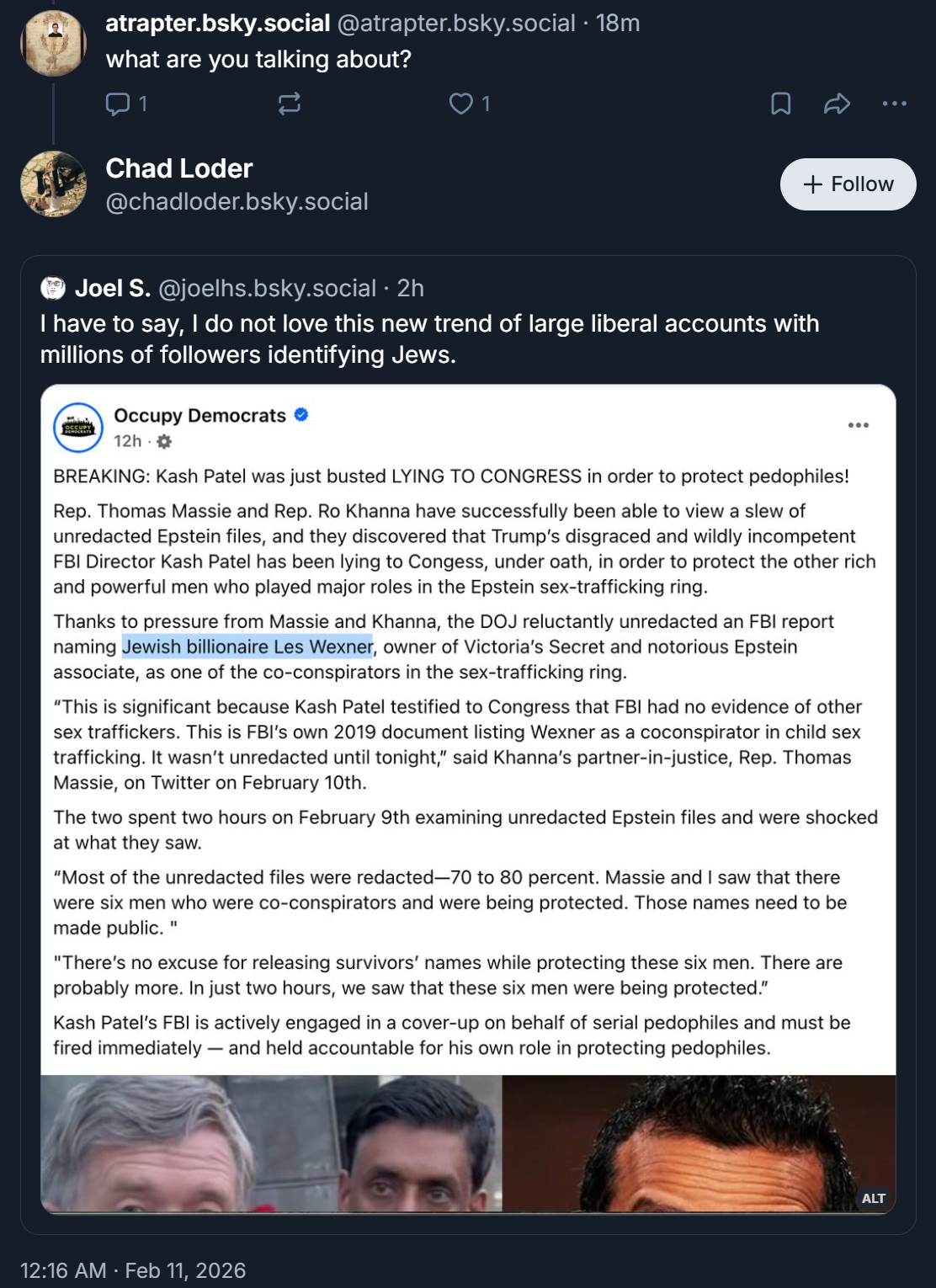
Task: Open the three-dot menu on Occupy Democrats post
Action: coord(859,425)
